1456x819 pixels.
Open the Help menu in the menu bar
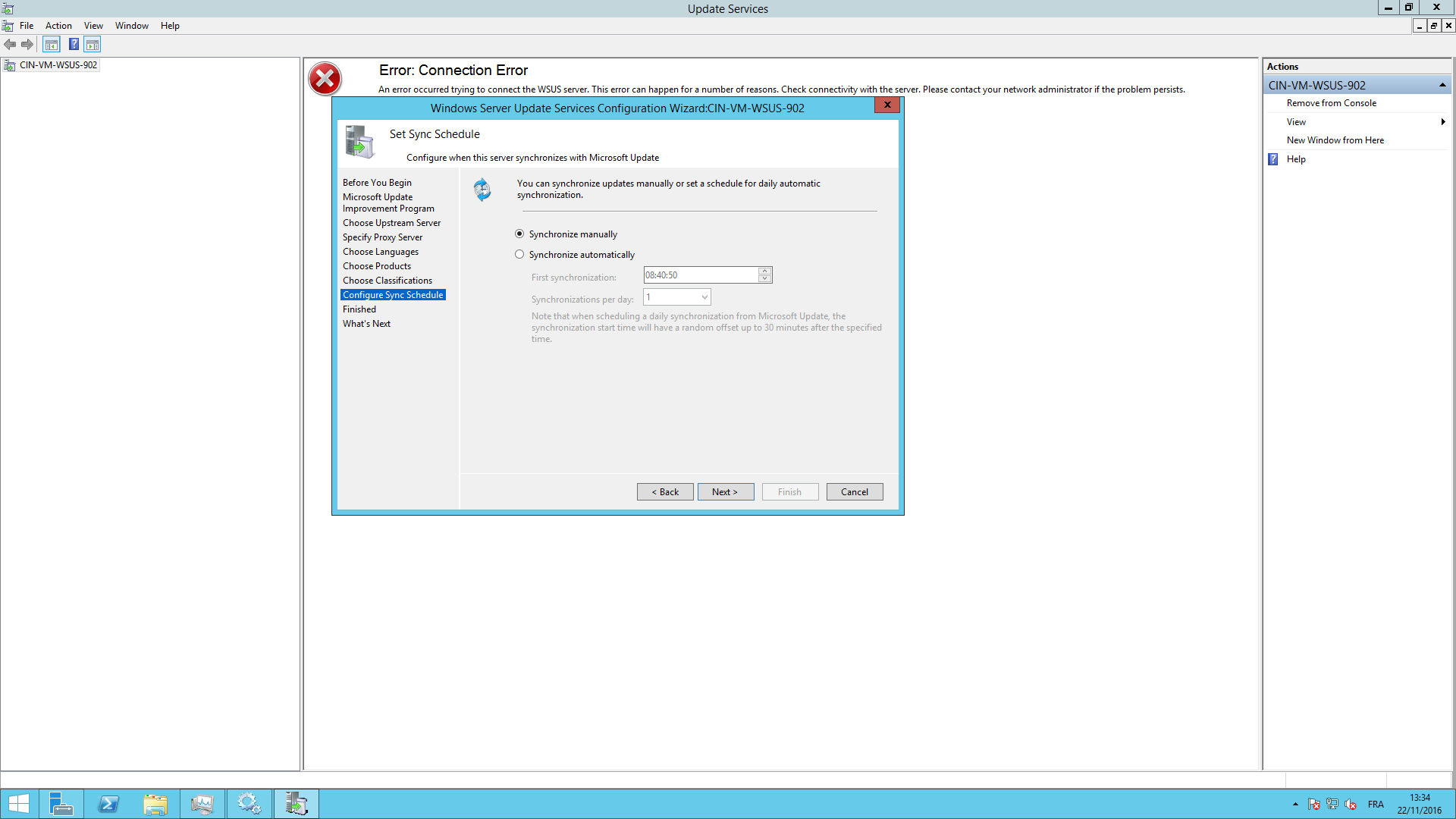[170, 26]
